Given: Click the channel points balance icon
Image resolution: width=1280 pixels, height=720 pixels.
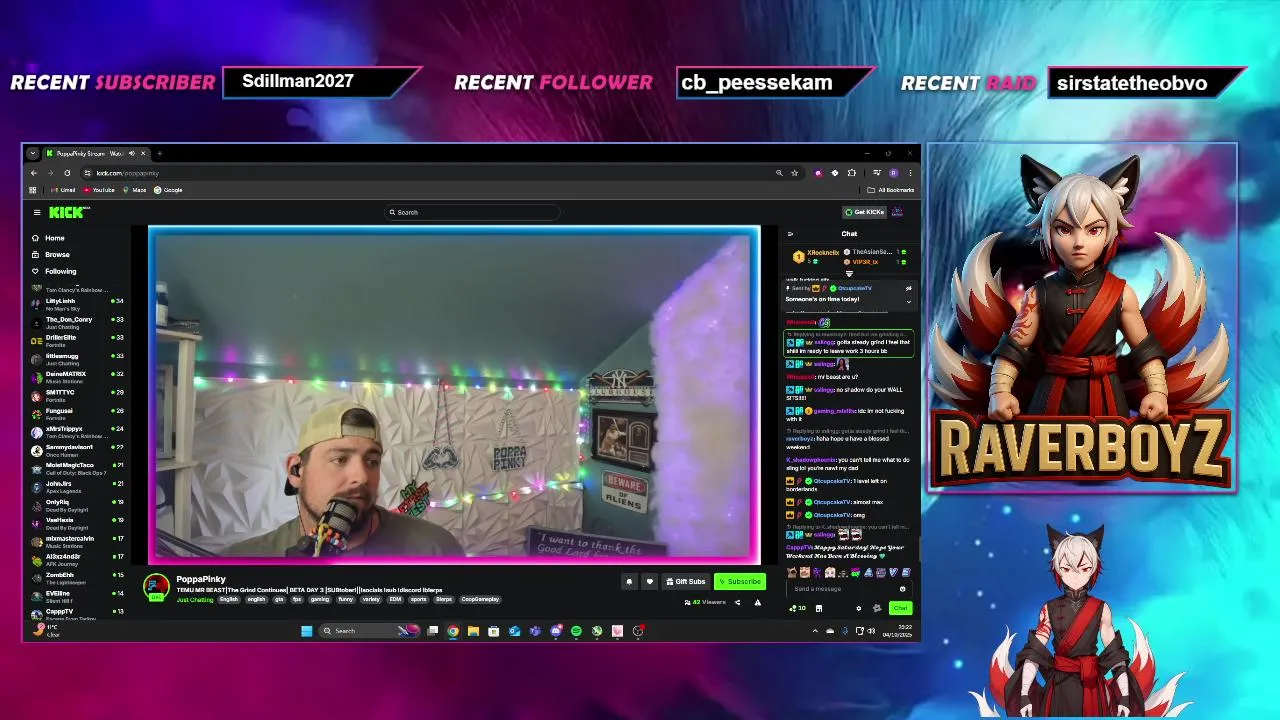Looking at the screenshot, I should point(799,608).
